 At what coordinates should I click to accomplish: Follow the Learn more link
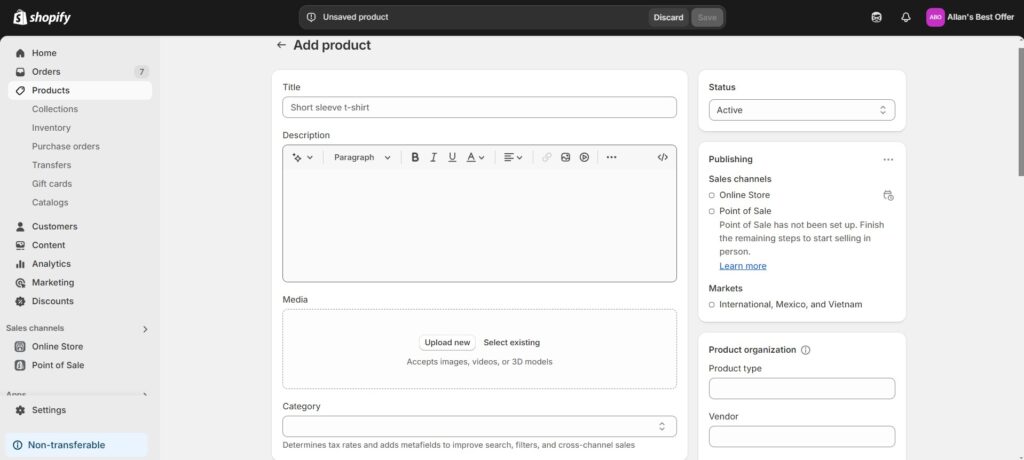click(x=742, y=266)
